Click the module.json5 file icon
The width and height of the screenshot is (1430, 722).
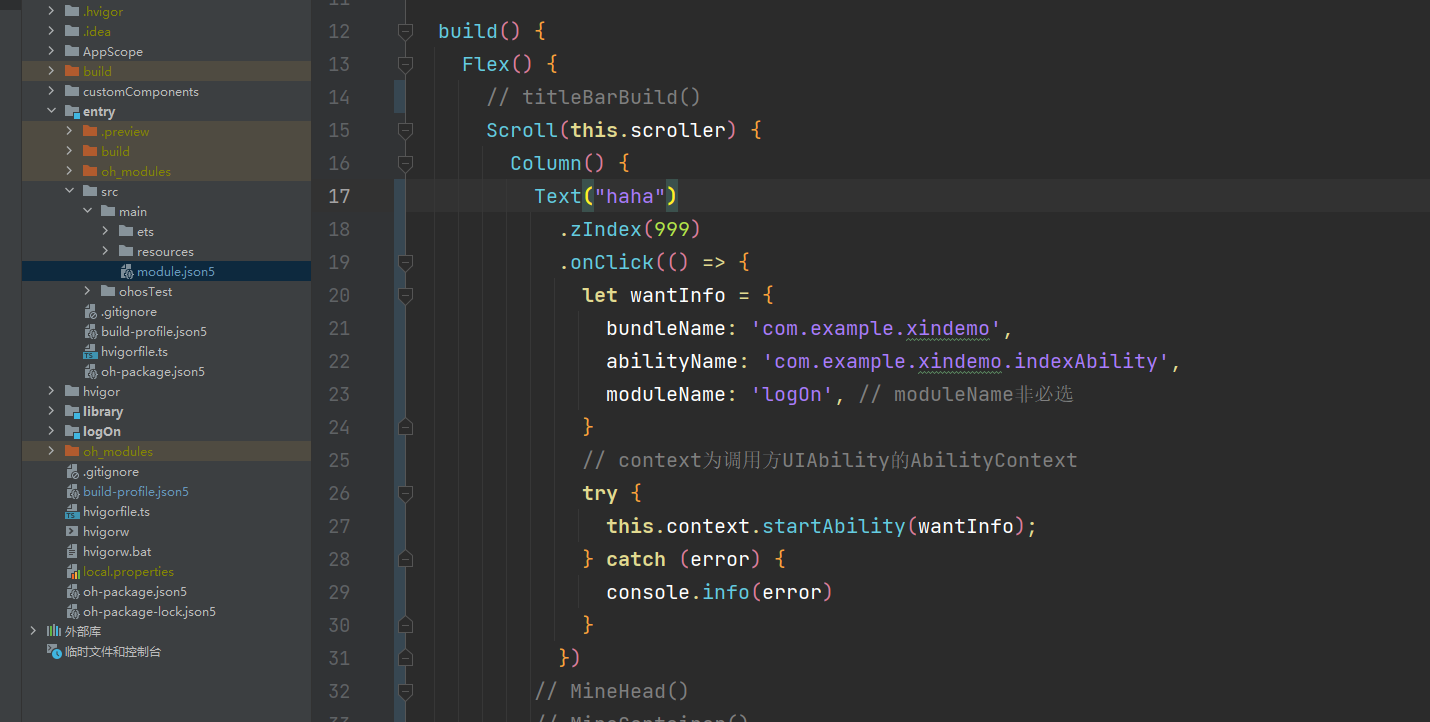(127, 272)
